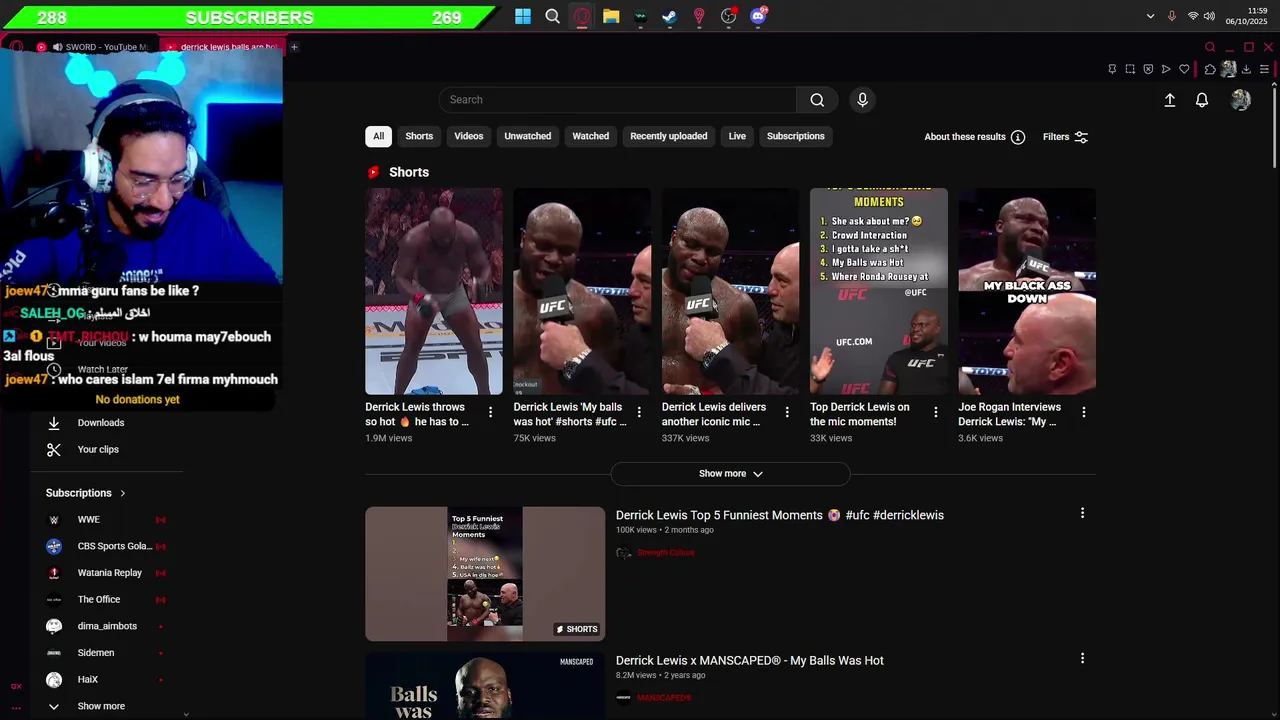
Task: Switch to the SWORD YouTube browser tab
Action: click(93, 47)
